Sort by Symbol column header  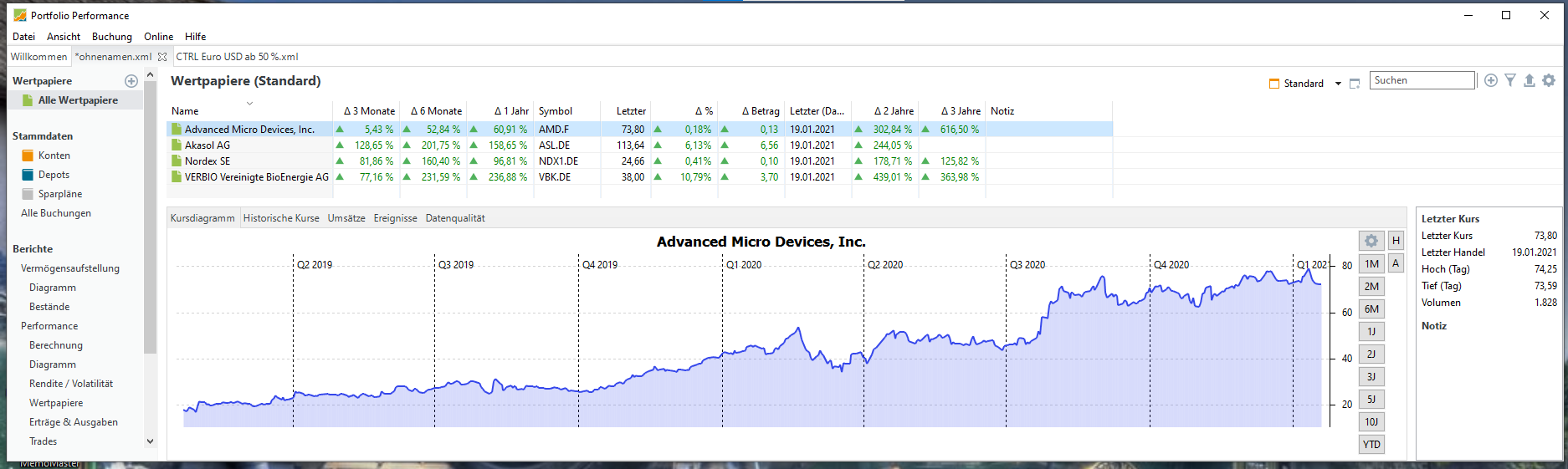pyautogui.click(x=556, y=111)
